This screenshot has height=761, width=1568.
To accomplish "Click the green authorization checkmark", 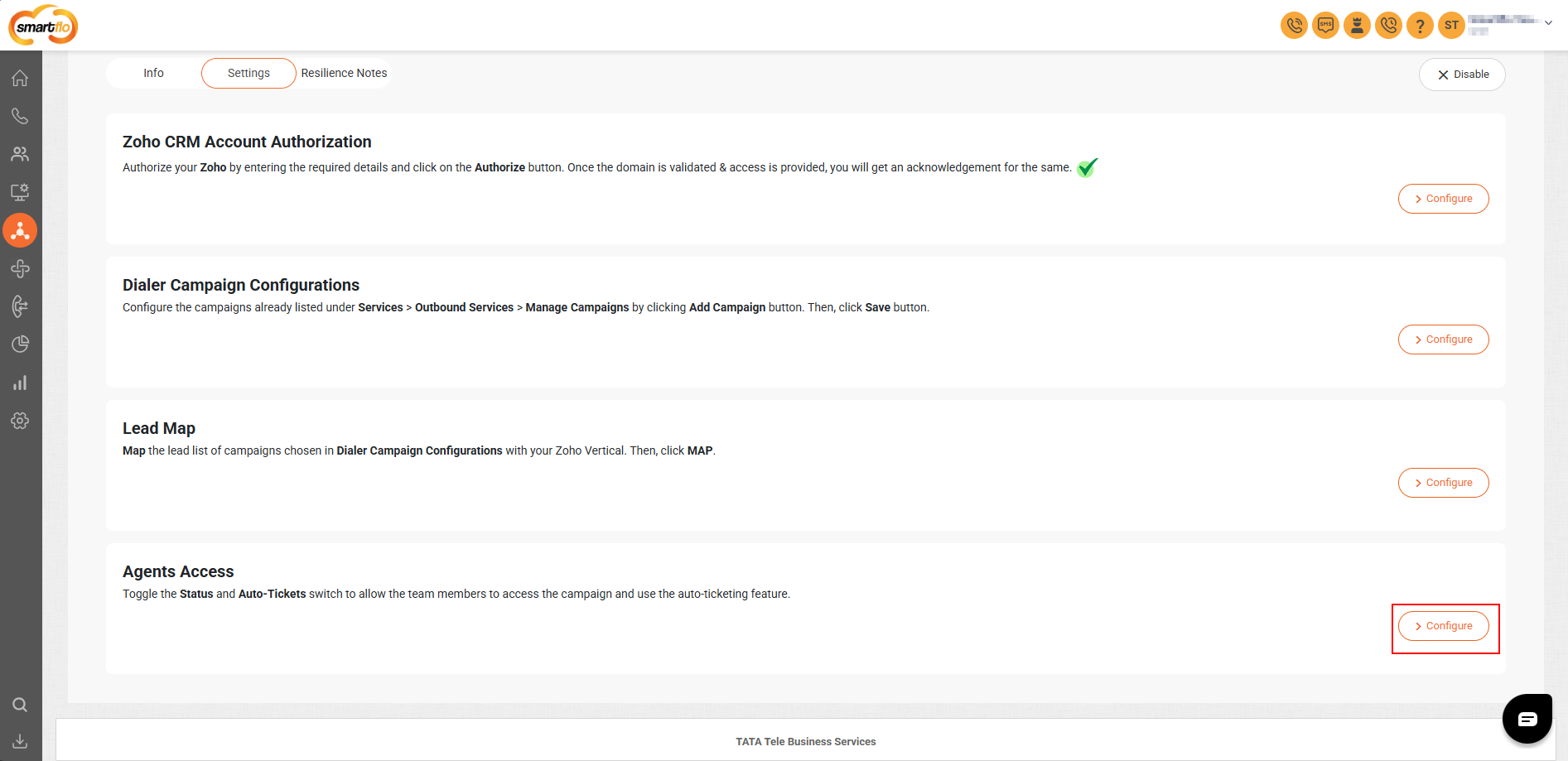I will (1087, 167).
